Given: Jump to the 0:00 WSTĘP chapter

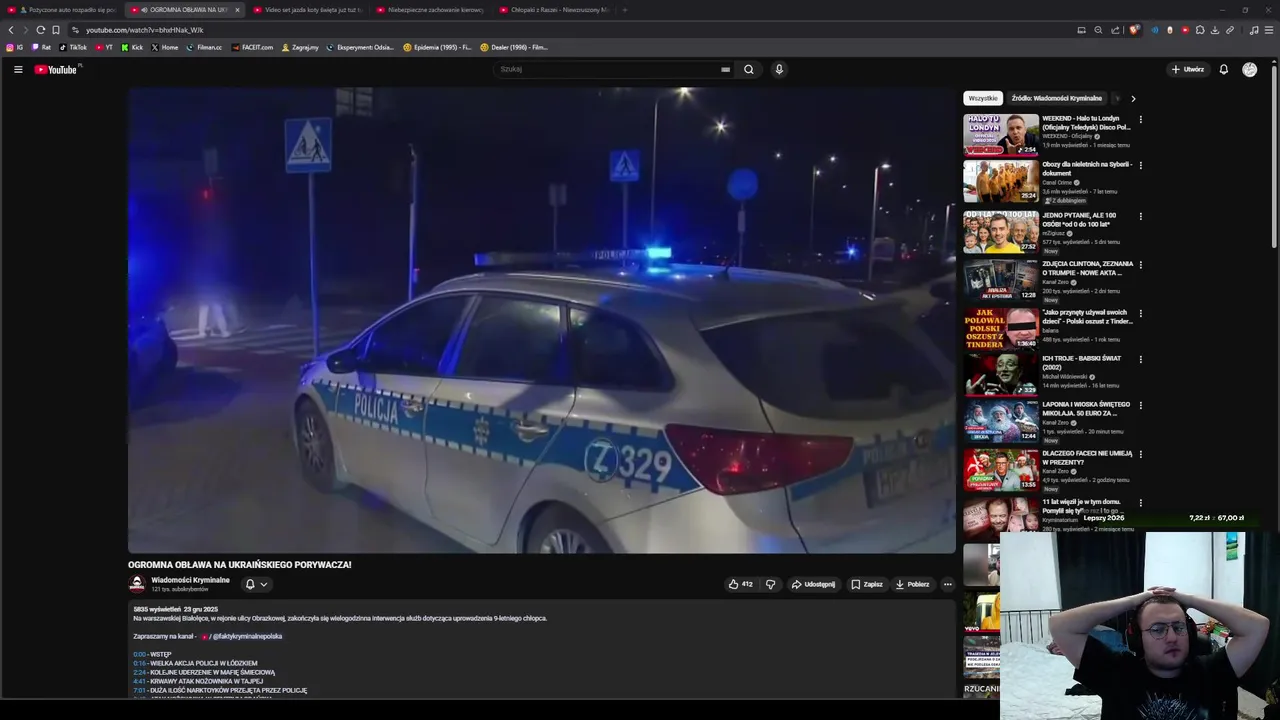Looking at the screenshot, I should pos(140,654).
